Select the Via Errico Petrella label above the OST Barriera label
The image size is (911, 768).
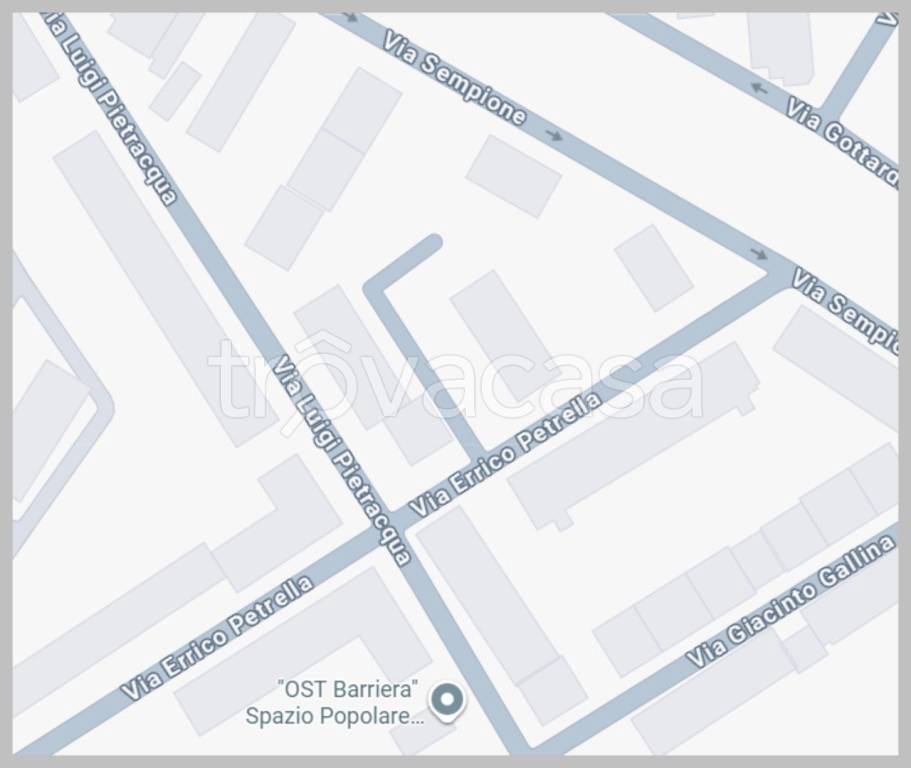tap(217, 638)
